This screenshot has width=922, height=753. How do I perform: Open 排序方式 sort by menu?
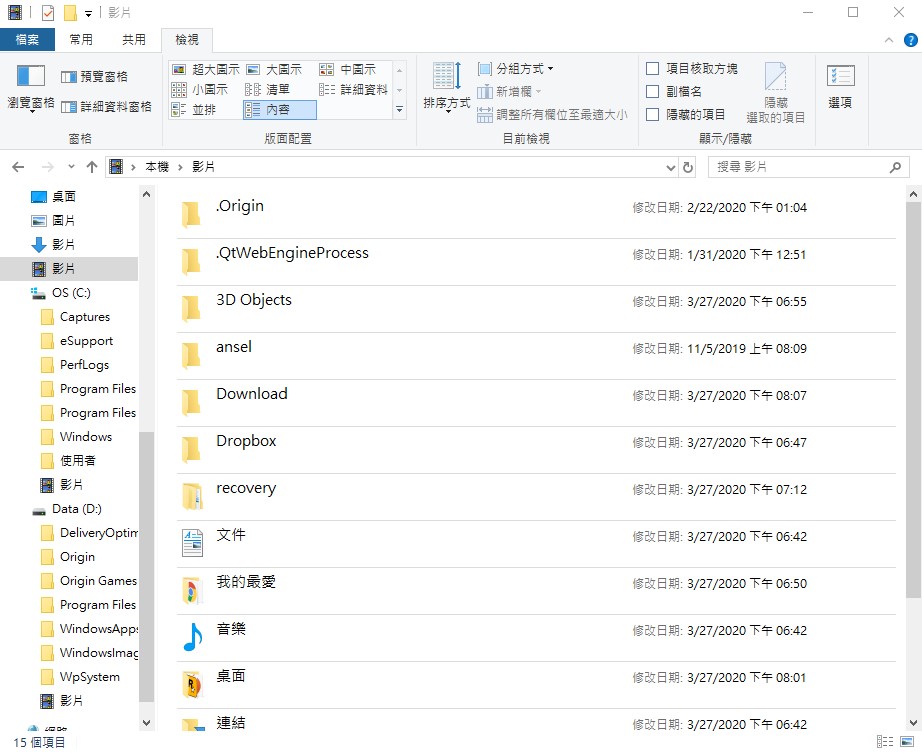click(446, 87)
